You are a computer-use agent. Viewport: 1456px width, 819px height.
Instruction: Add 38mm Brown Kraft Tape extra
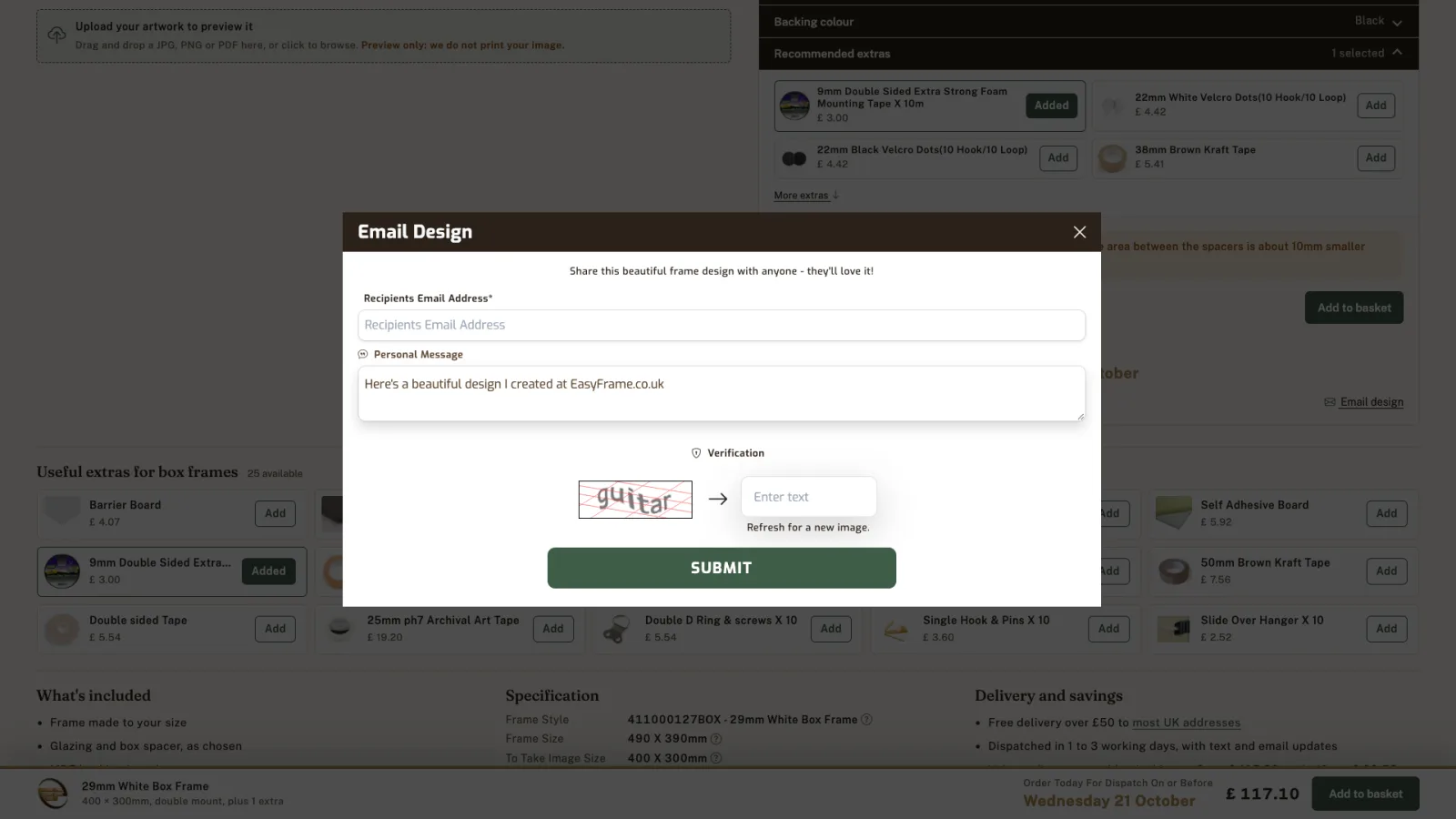click(x=1376, y=158)
